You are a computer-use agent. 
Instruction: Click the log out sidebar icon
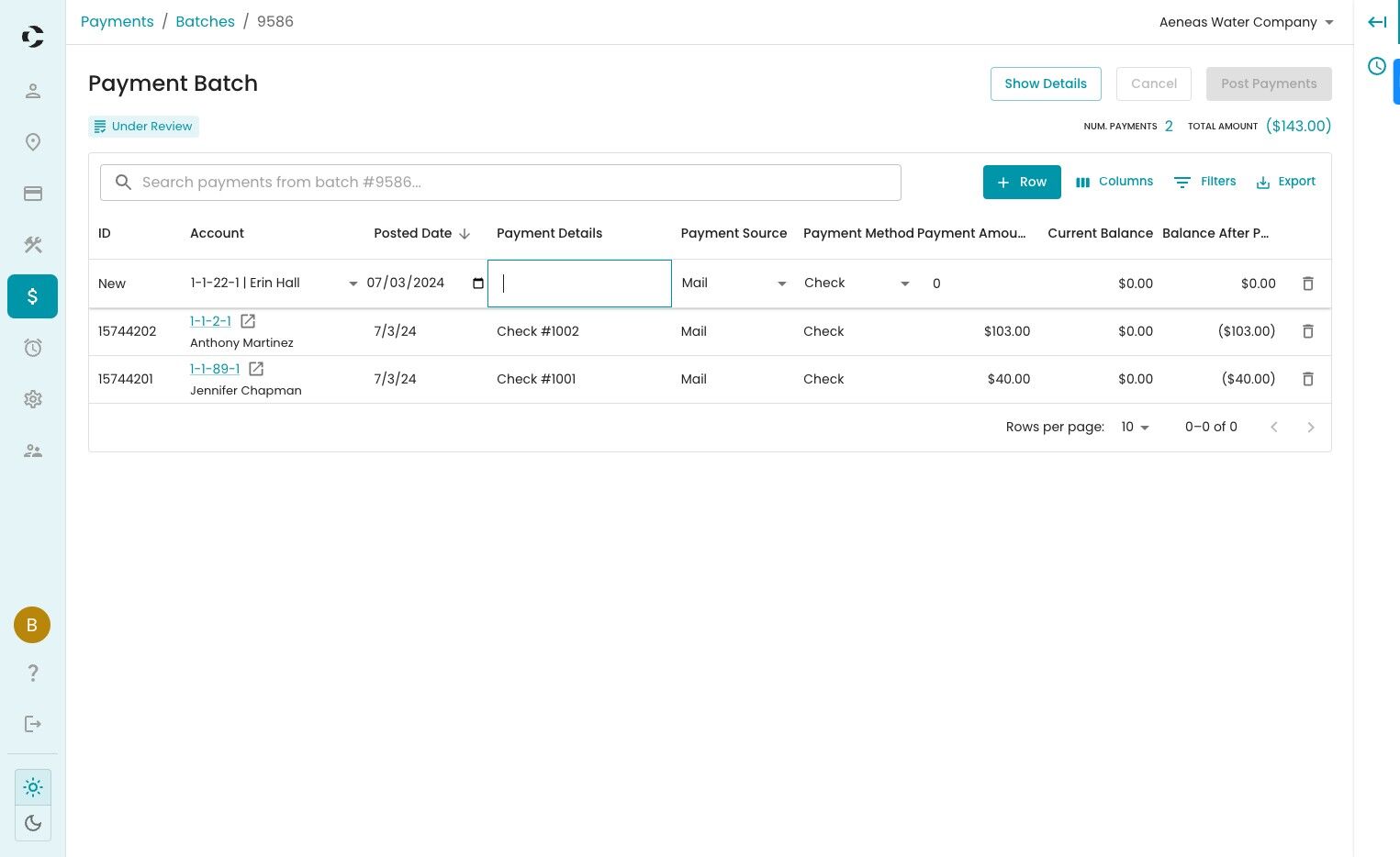pyautogui.click(x=33, y=724)
